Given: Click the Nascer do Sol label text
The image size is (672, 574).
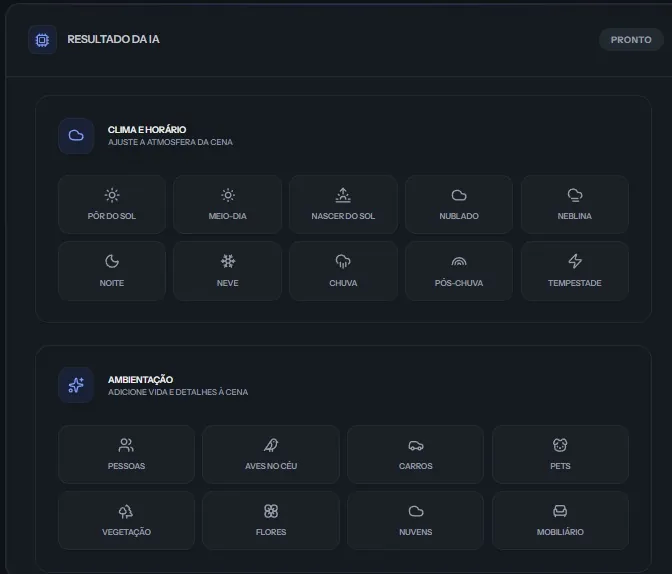Looking at the screenshot, I should pos(343,216).
